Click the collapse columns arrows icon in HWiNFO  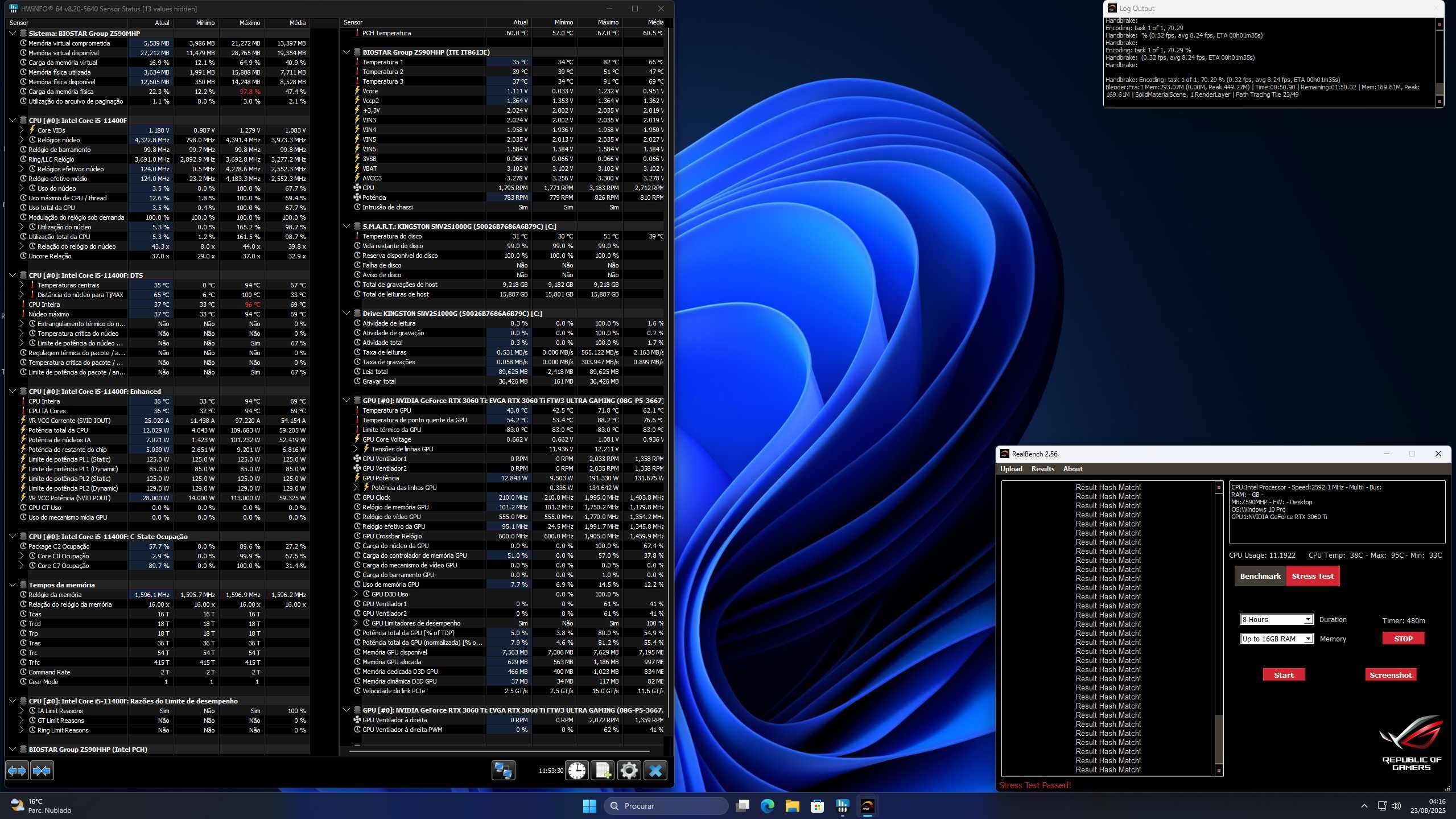[42, 771]
